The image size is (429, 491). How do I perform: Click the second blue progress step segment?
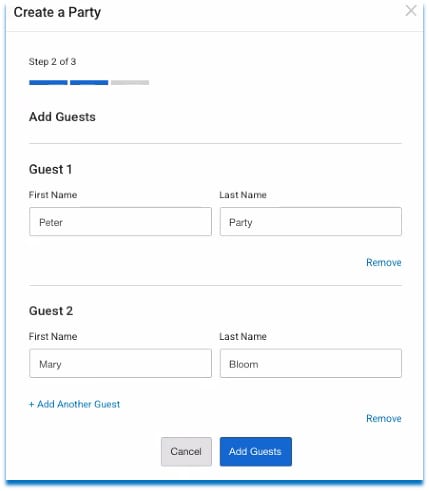[x=89, y=82]
